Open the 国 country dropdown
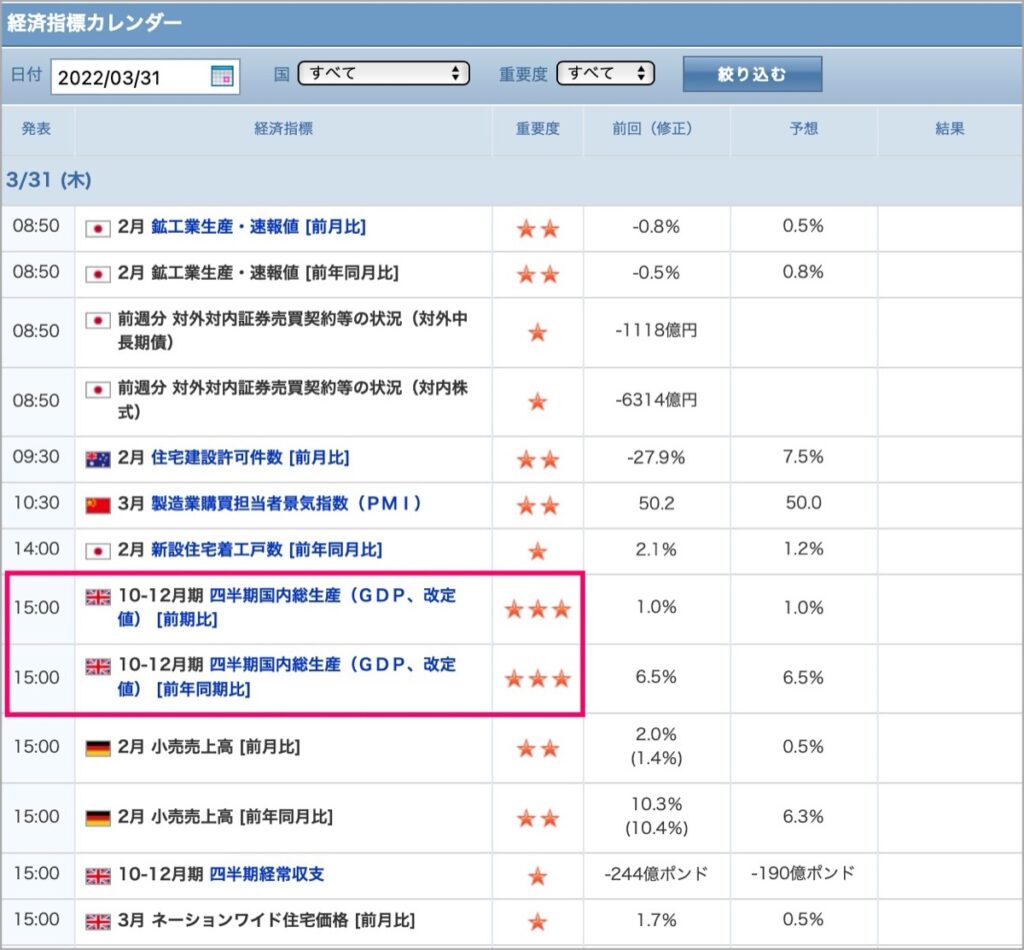Image resolution: width=1024 pixels, height=950 pixels. tap(383, 73)
